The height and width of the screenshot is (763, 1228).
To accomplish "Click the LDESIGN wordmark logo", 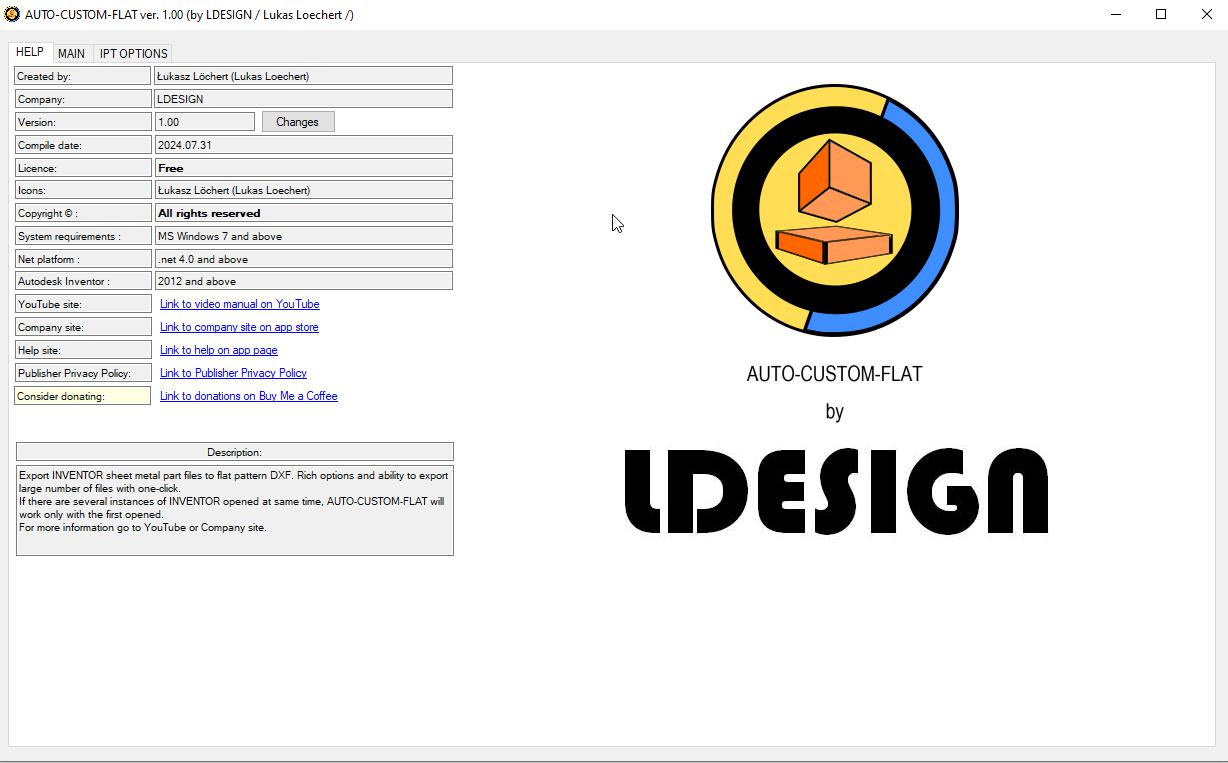I will [836, 491].
